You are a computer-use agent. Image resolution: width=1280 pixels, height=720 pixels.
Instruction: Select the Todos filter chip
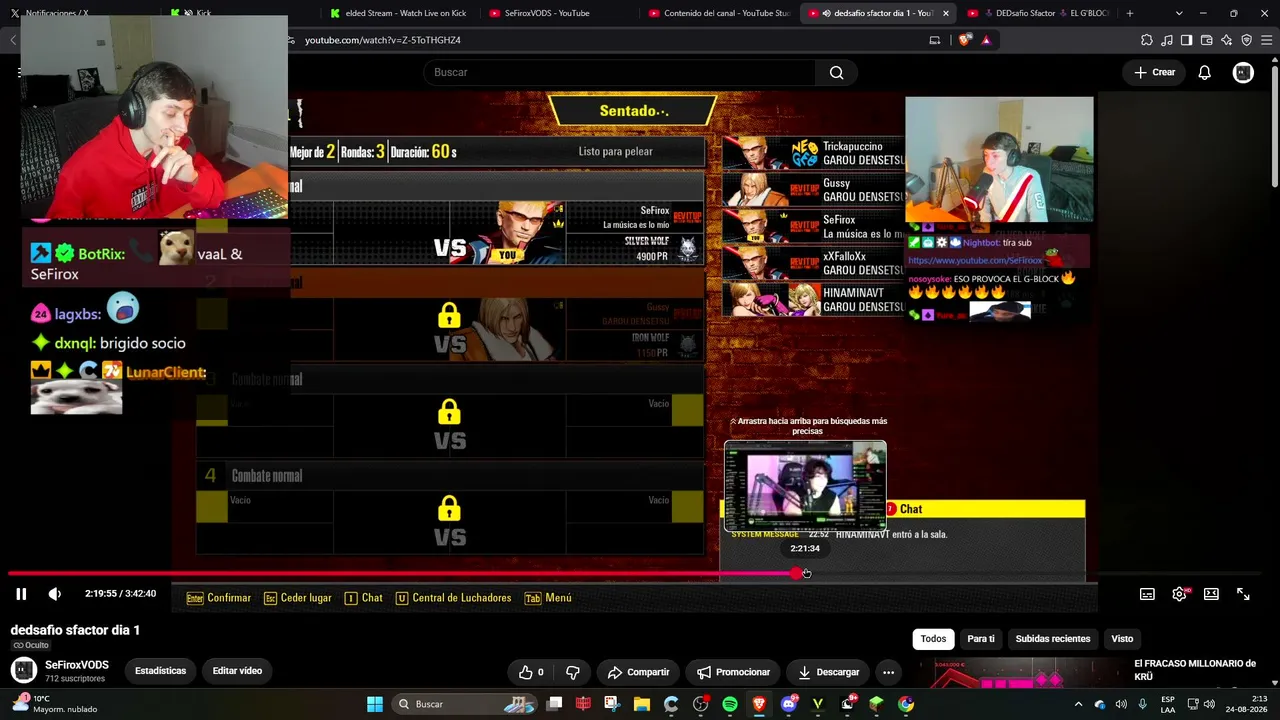click(x=933, y=639)
